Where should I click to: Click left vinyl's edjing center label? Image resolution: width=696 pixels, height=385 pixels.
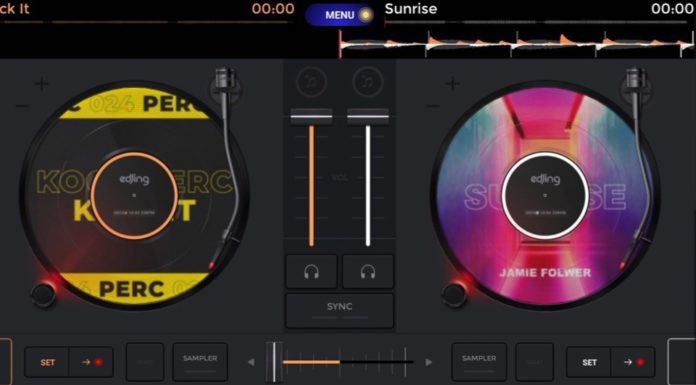[134, 196]
